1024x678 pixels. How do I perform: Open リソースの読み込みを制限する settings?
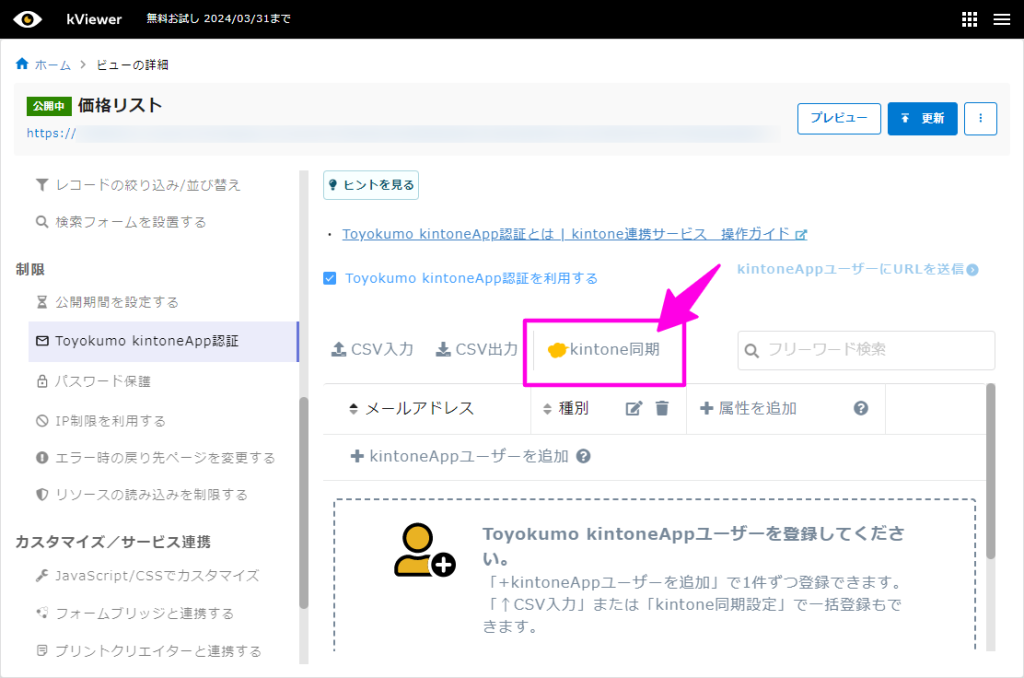pos(142,494)
